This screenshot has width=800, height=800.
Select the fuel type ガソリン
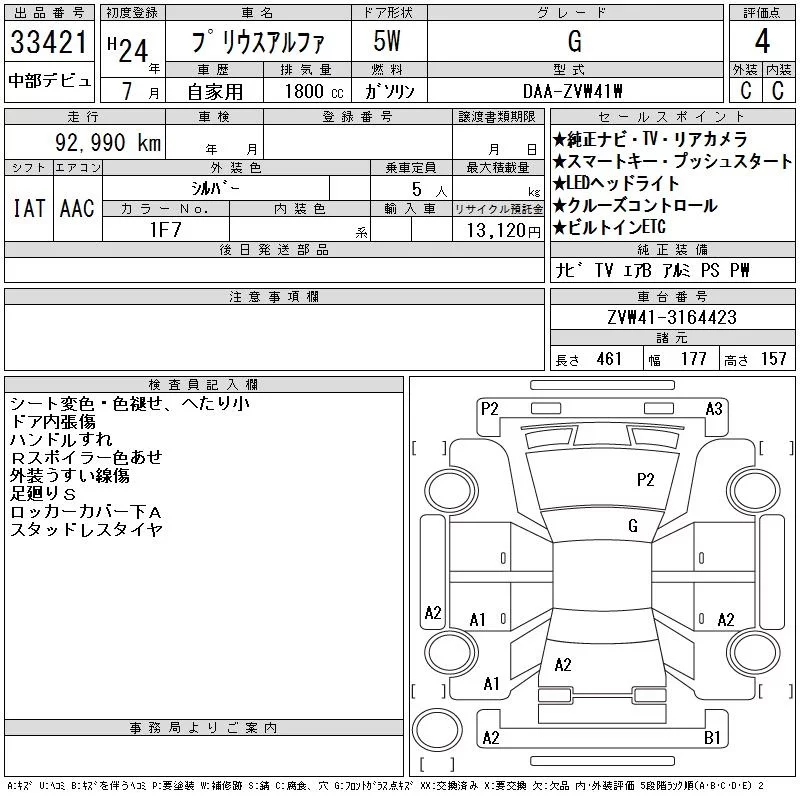pyautogui.click(x=389, y=91)
